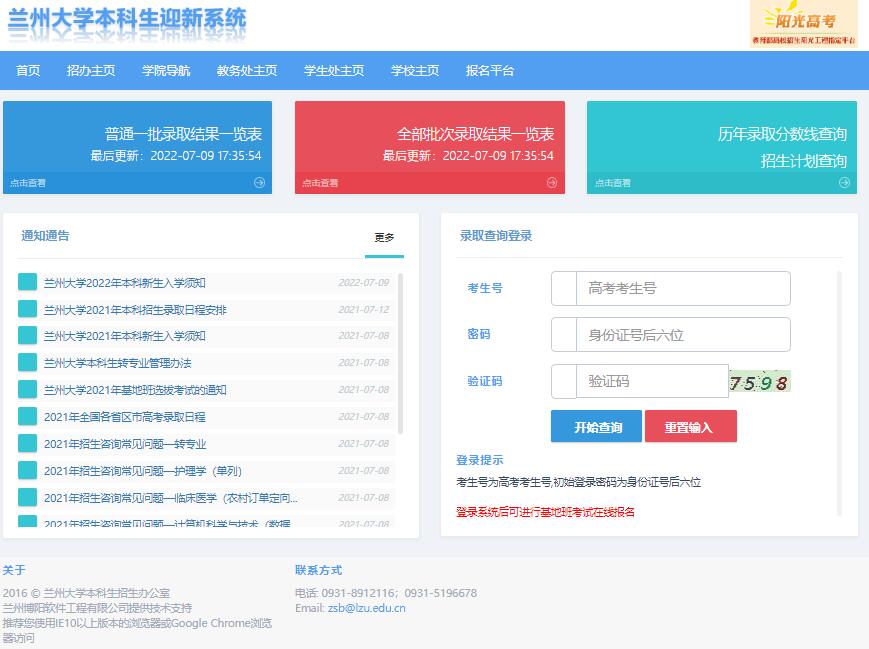Image resolution: width=869 pixels, height=649 pixels.
Task: Click the 联系方式 footer heading
Action: coord(319,570)
